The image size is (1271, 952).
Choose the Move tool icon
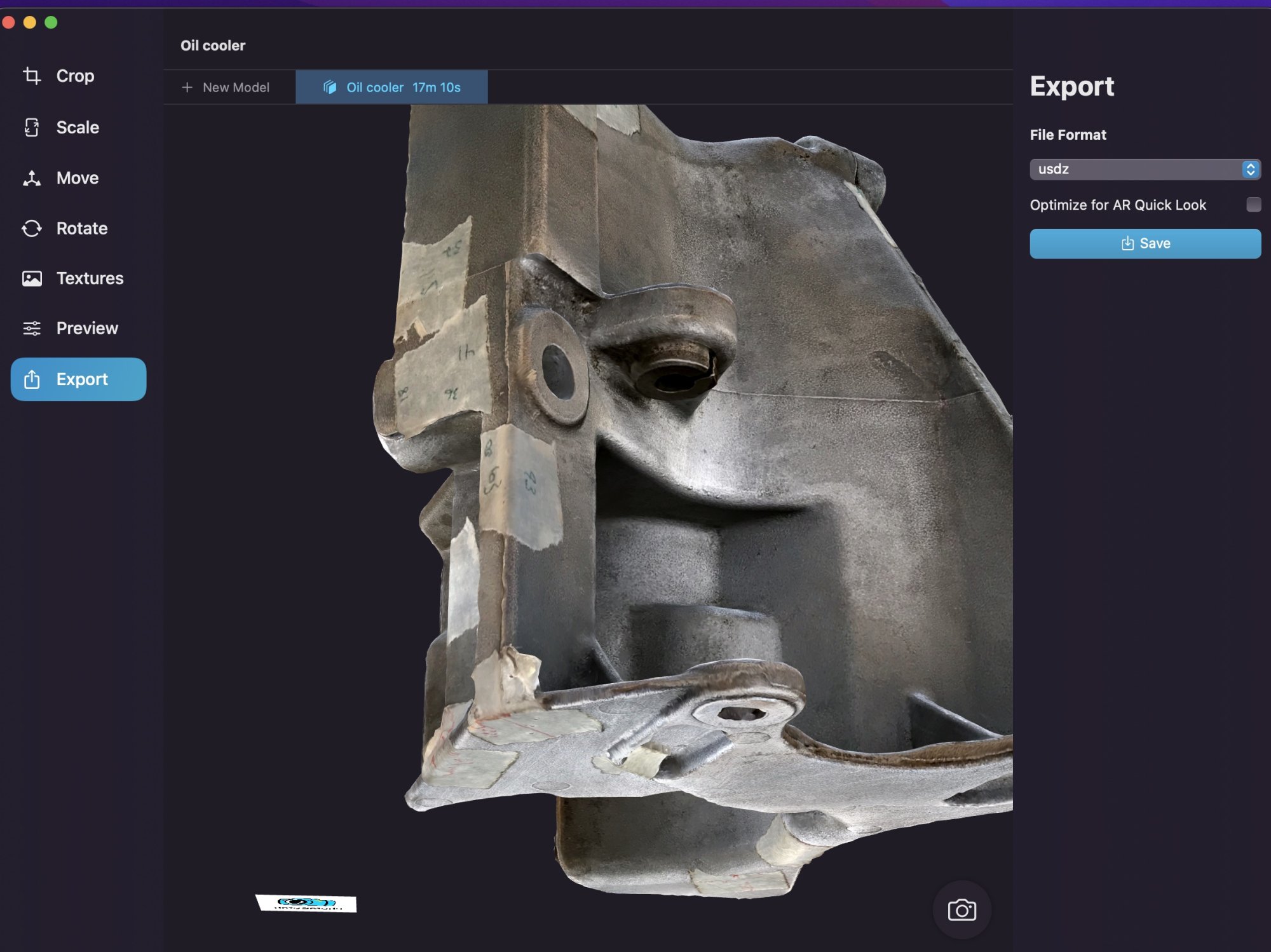(32, 179)
